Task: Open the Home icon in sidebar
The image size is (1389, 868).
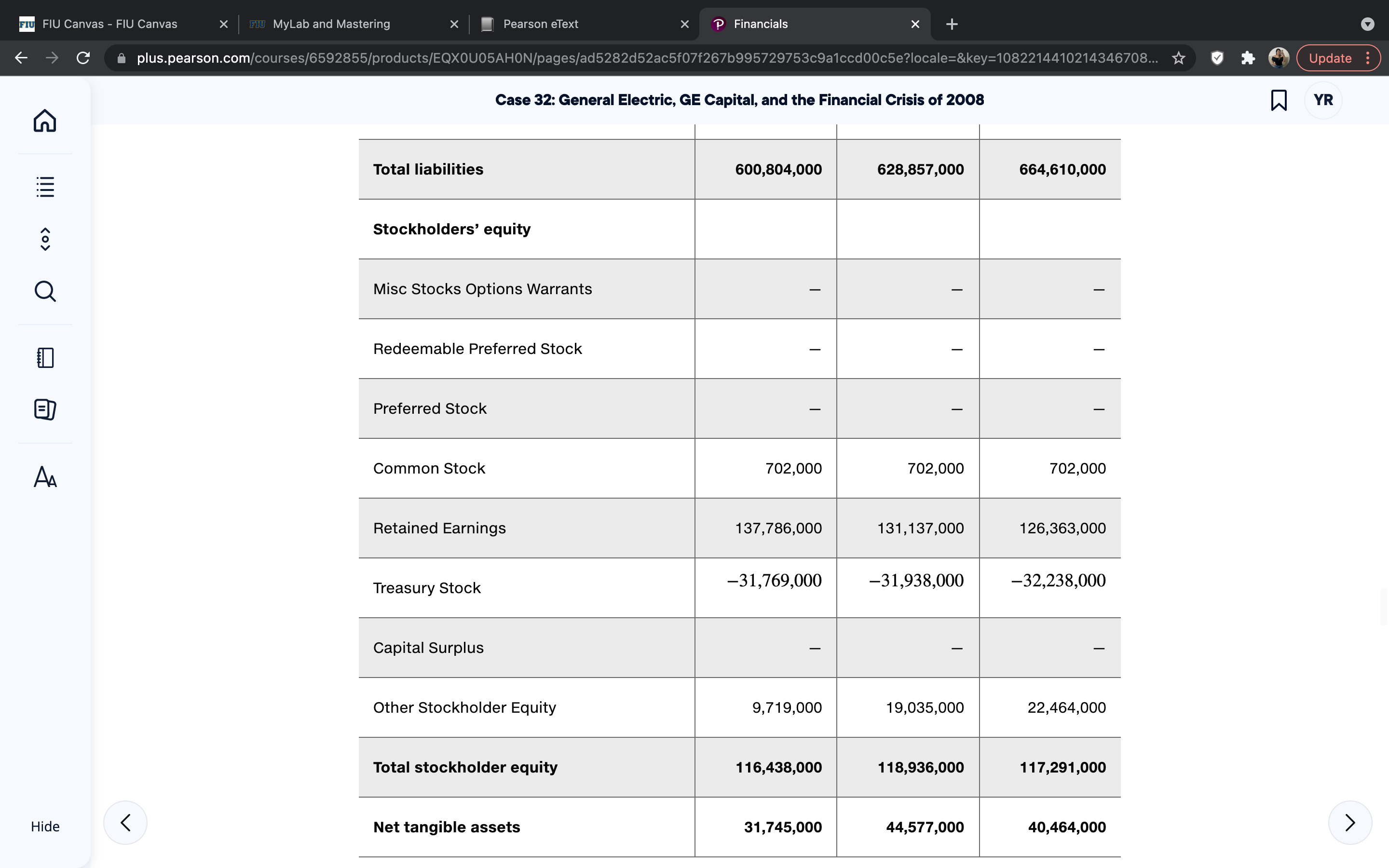Action: click(45, 121)
